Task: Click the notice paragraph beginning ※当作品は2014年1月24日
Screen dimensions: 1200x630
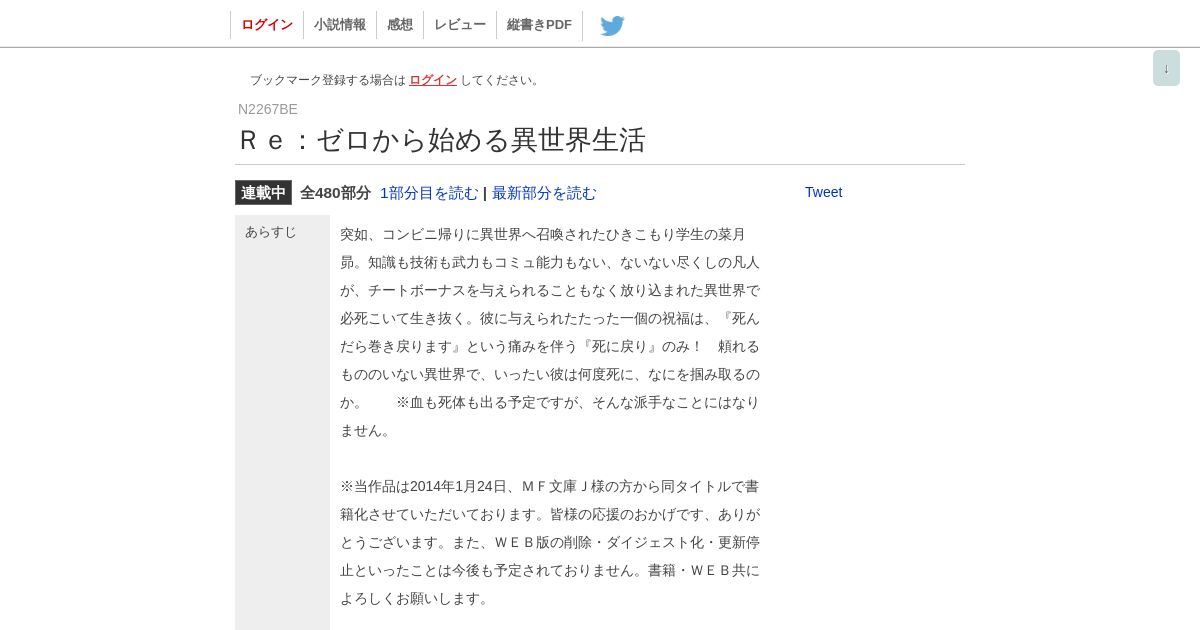Action: point(550,542)
